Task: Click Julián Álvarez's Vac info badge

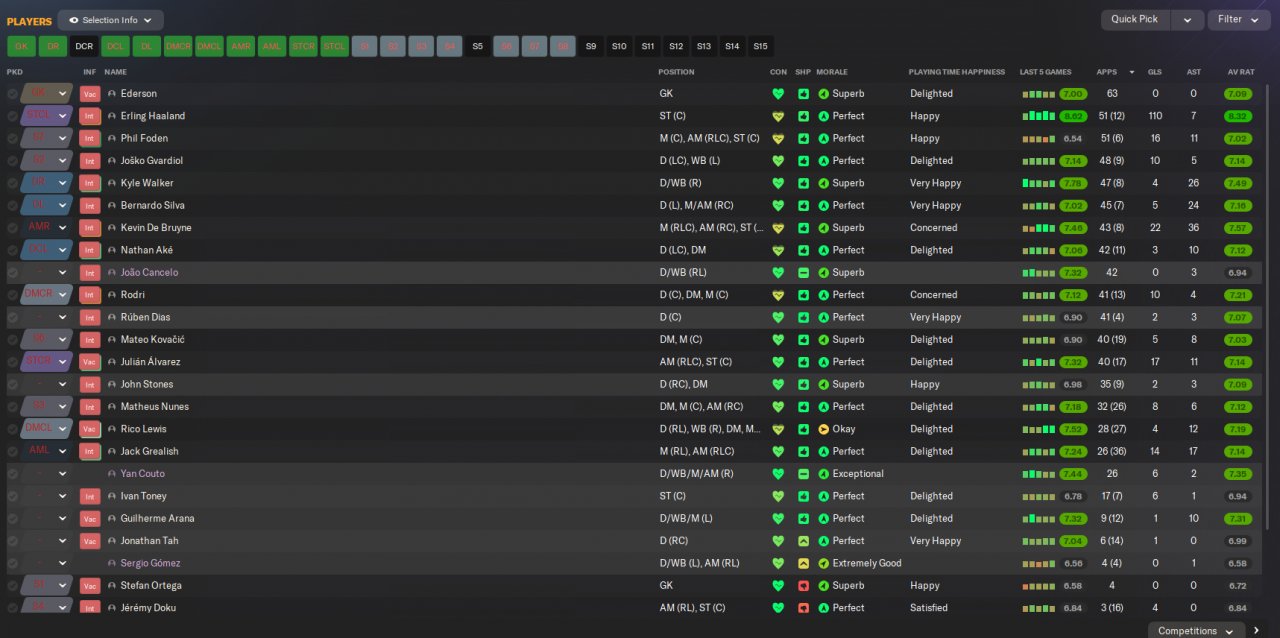Action: pyautogui.click(x=89, y=362)
